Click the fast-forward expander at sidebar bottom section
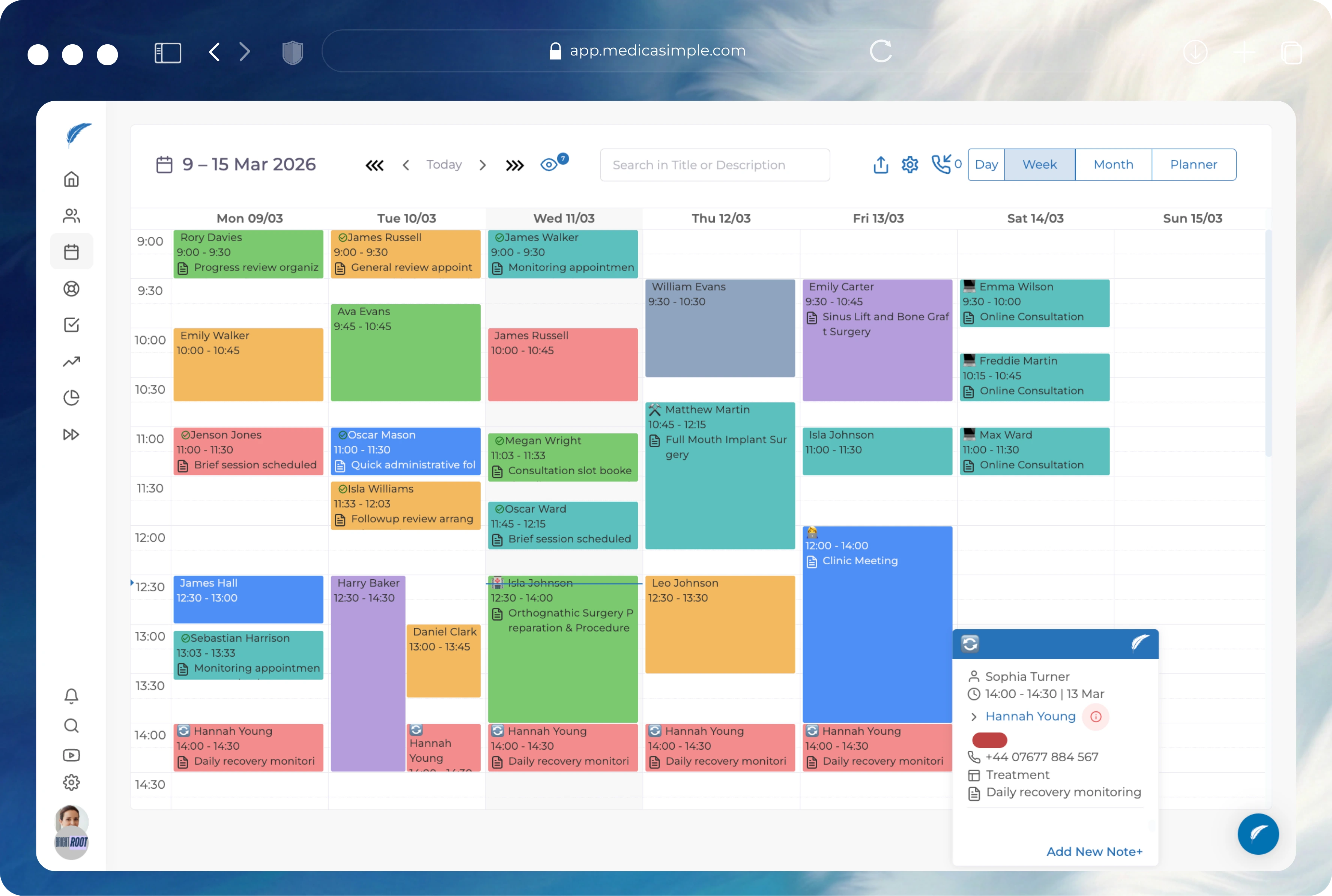Screen dimensions: 1332x896 tap(71, 434)
